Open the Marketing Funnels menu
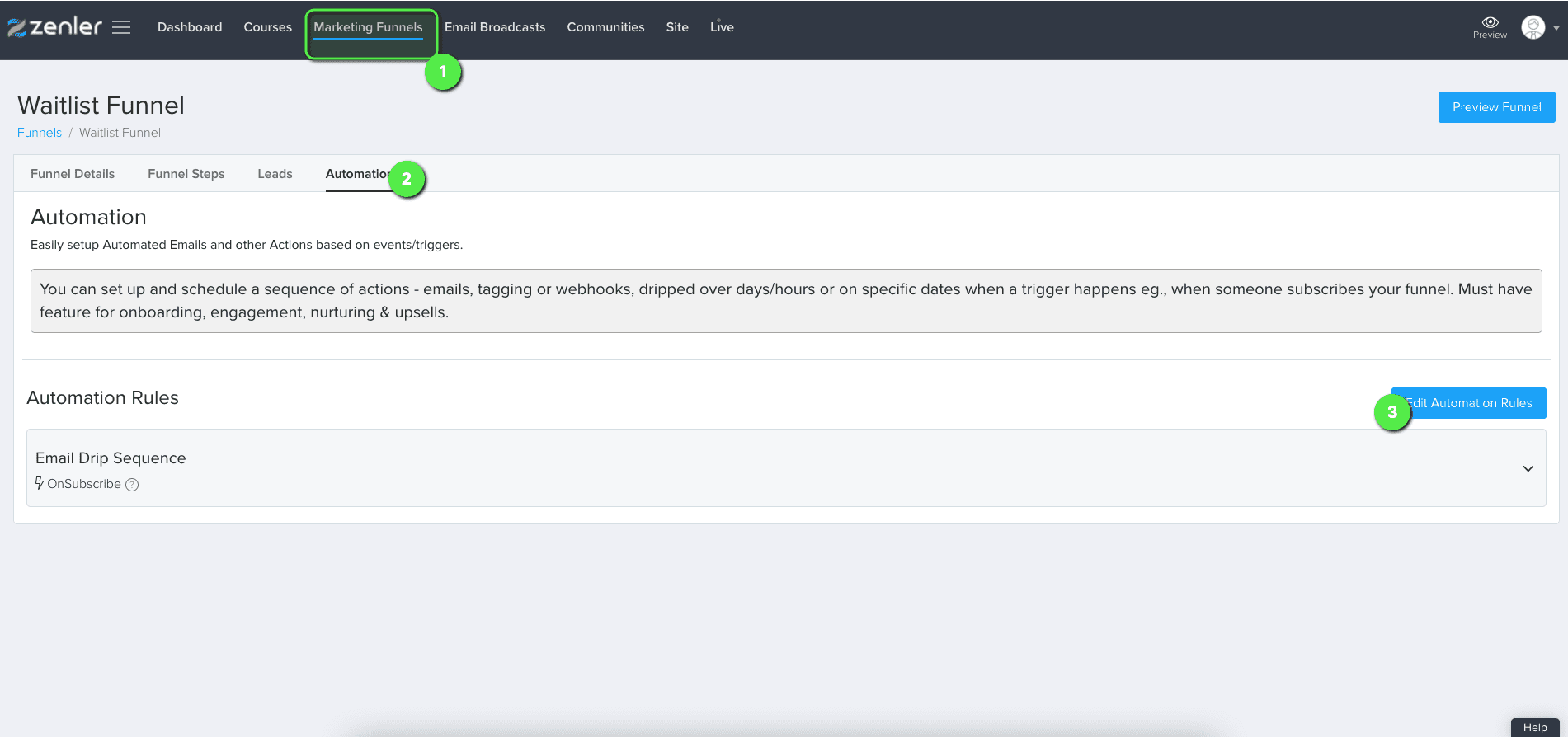1568x737 pixels. click(x=368, y=27)
